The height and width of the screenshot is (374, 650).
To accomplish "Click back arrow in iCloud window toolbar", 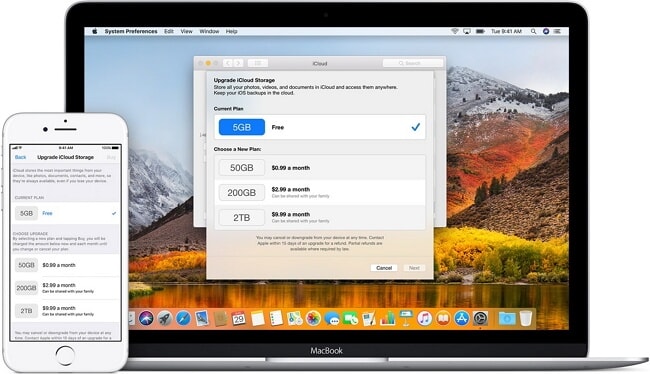I will (228, 63).
